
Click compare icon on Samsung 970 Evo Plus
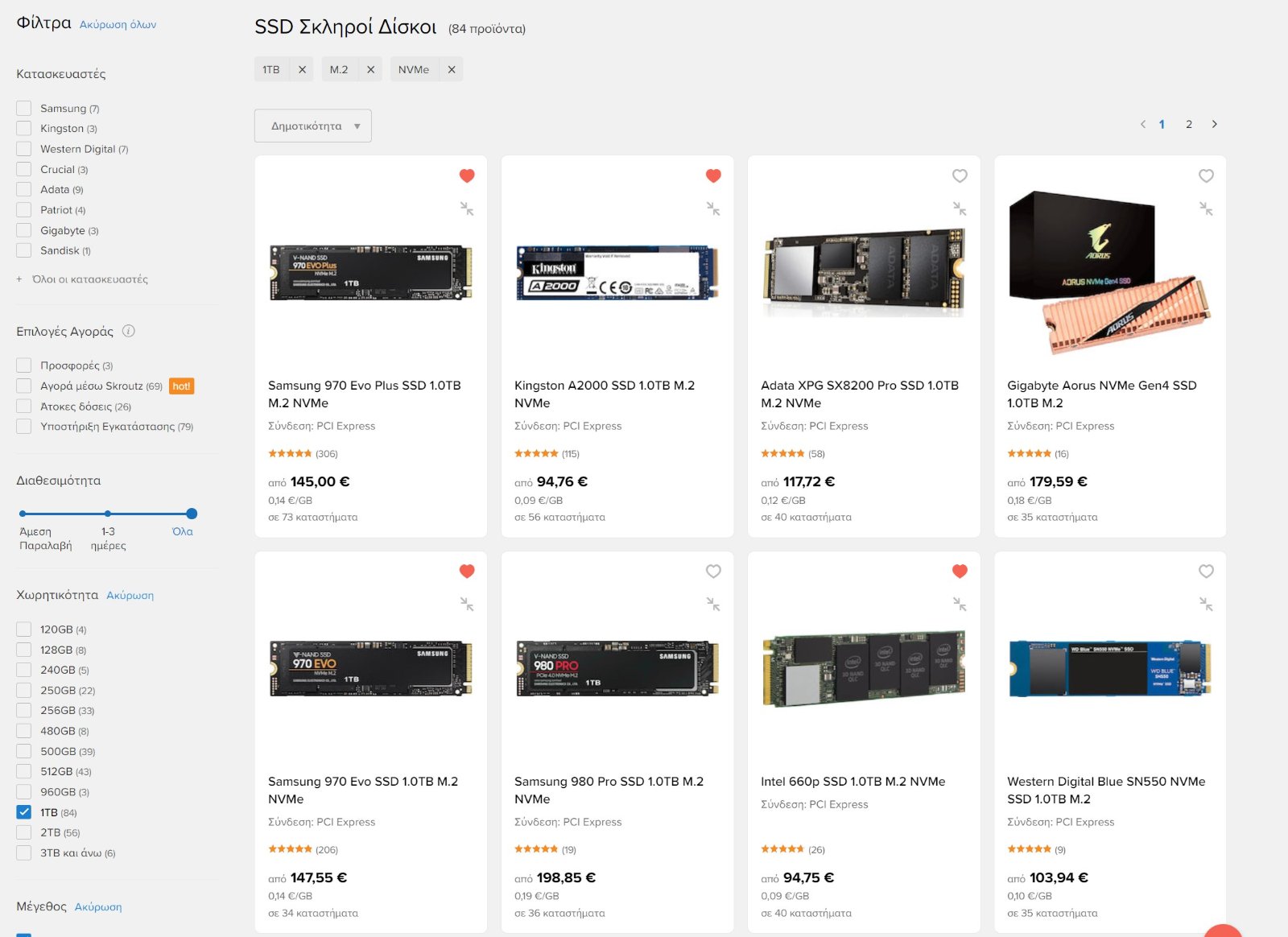[467, 208]
